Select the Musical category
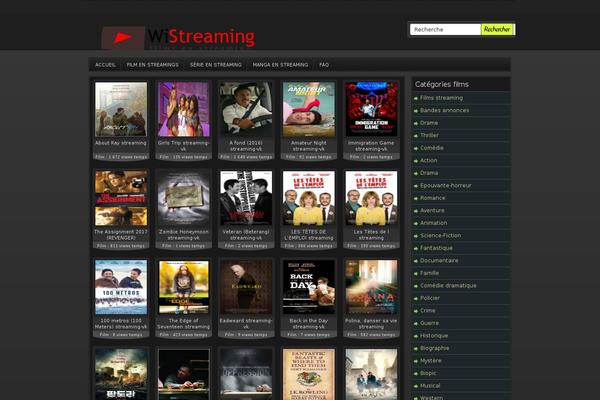Viewport: 600px width, 400px height. [430, 385]
